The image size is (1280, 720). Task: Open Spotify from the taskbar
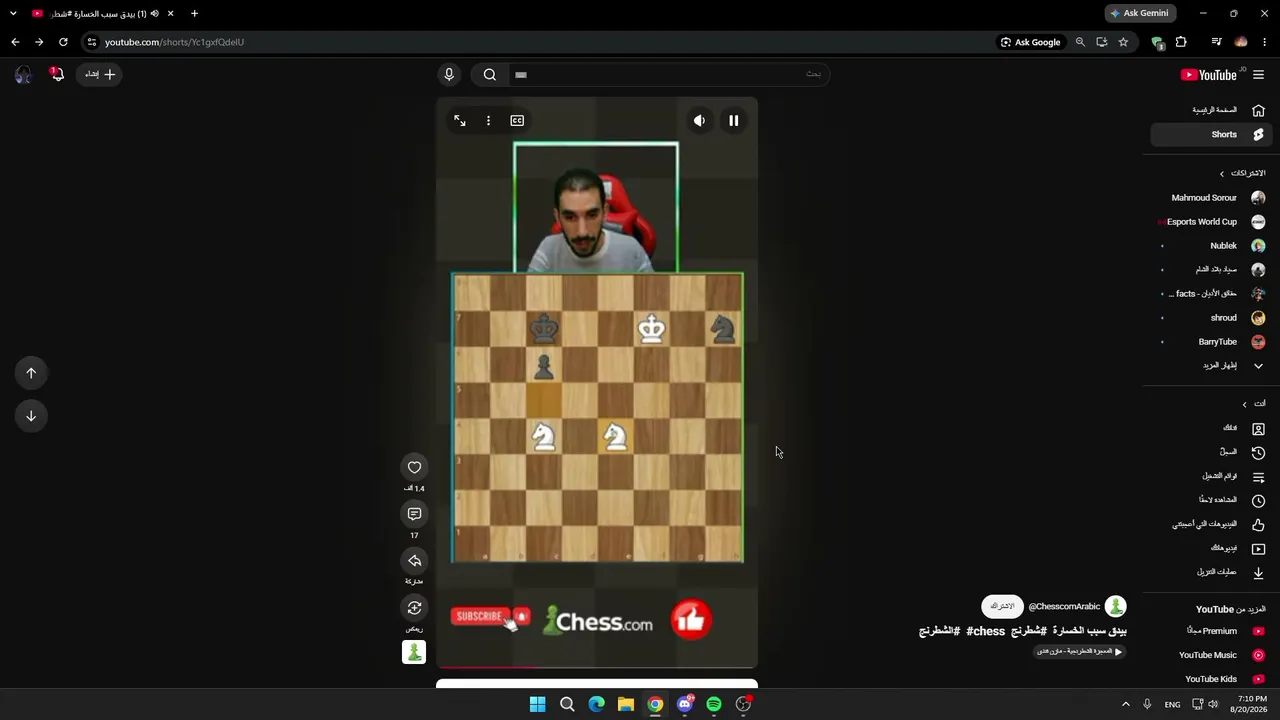click(714, 704)
